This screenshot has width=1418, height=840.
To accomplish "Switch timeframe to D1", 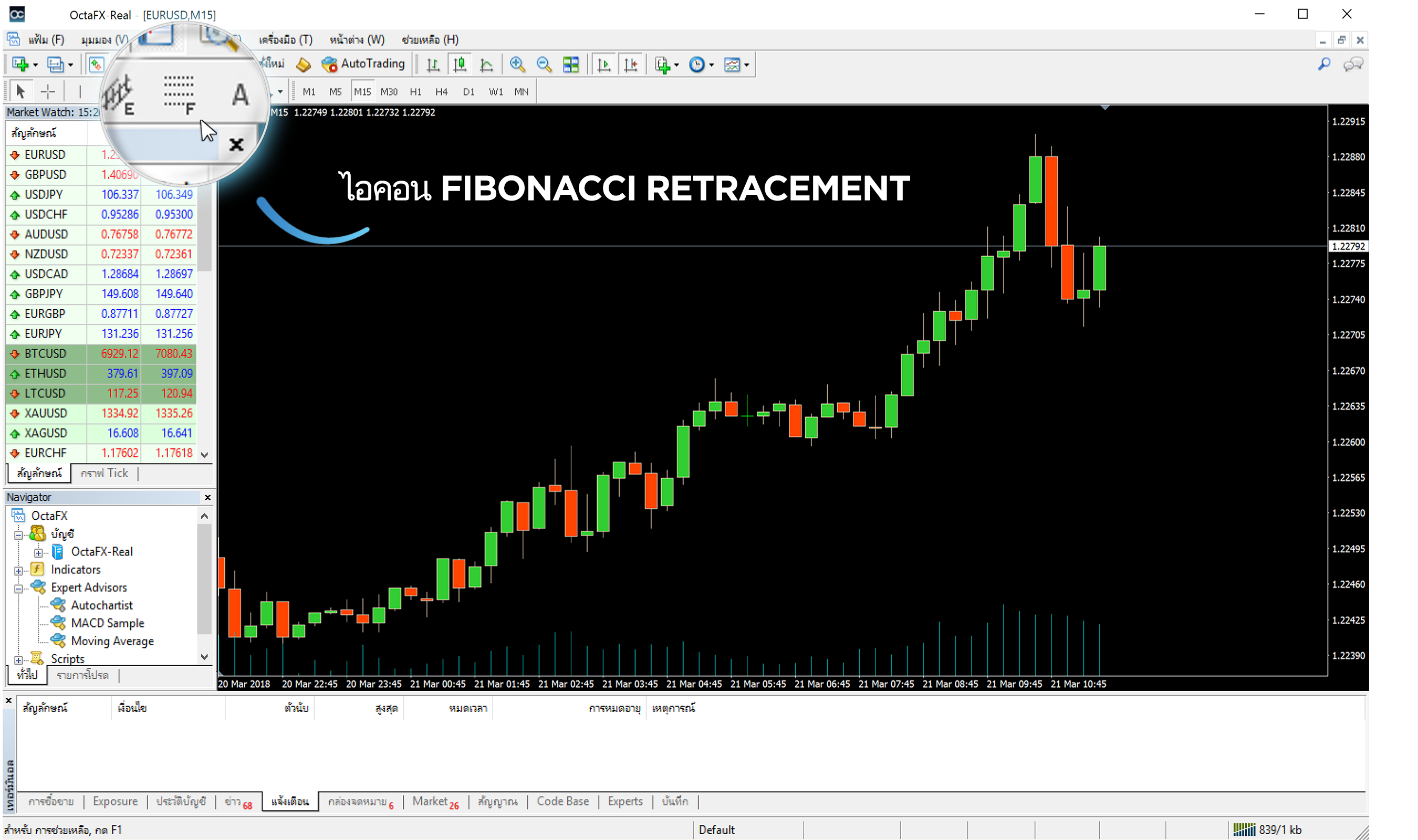I will click(468, 92).
